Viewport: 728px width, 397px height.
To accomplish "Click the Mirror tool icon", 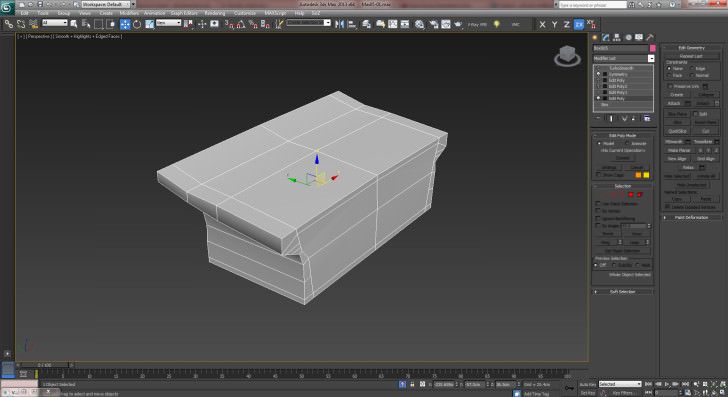I will point(340,24).
